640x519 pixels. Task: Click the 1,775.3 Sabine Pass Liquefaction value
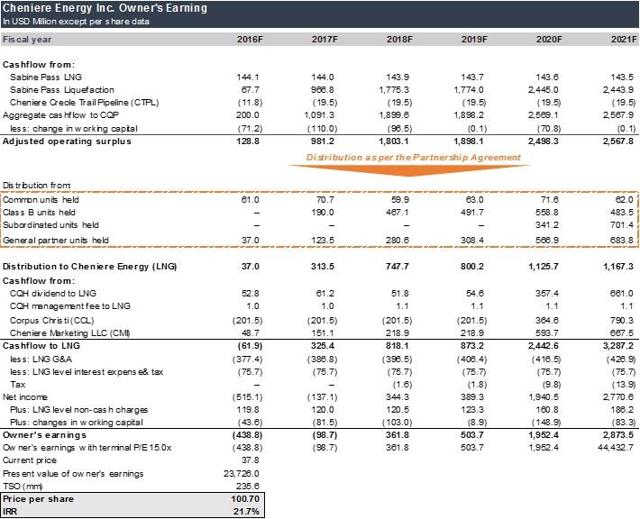394,90
